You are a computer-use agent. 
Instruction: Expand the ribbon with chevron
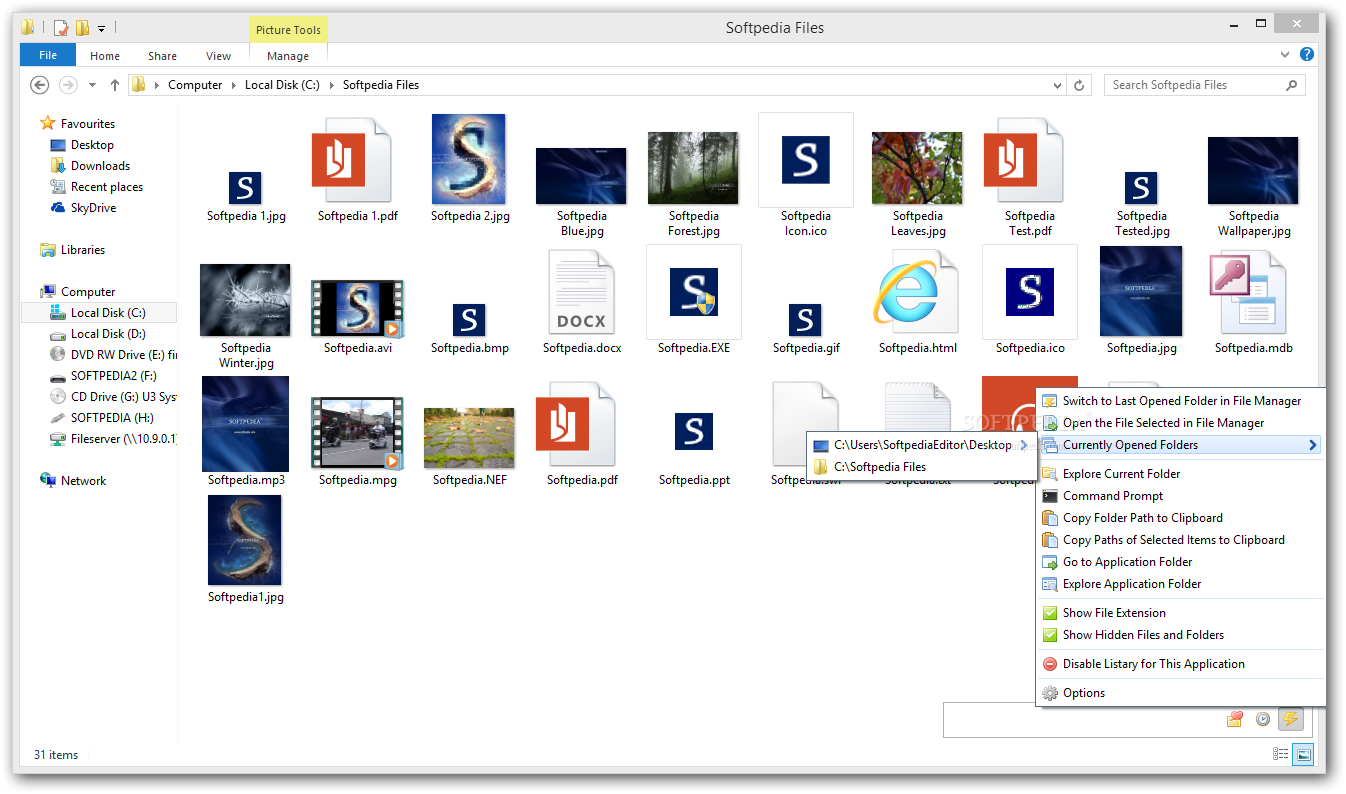[x=1285, y=54]
